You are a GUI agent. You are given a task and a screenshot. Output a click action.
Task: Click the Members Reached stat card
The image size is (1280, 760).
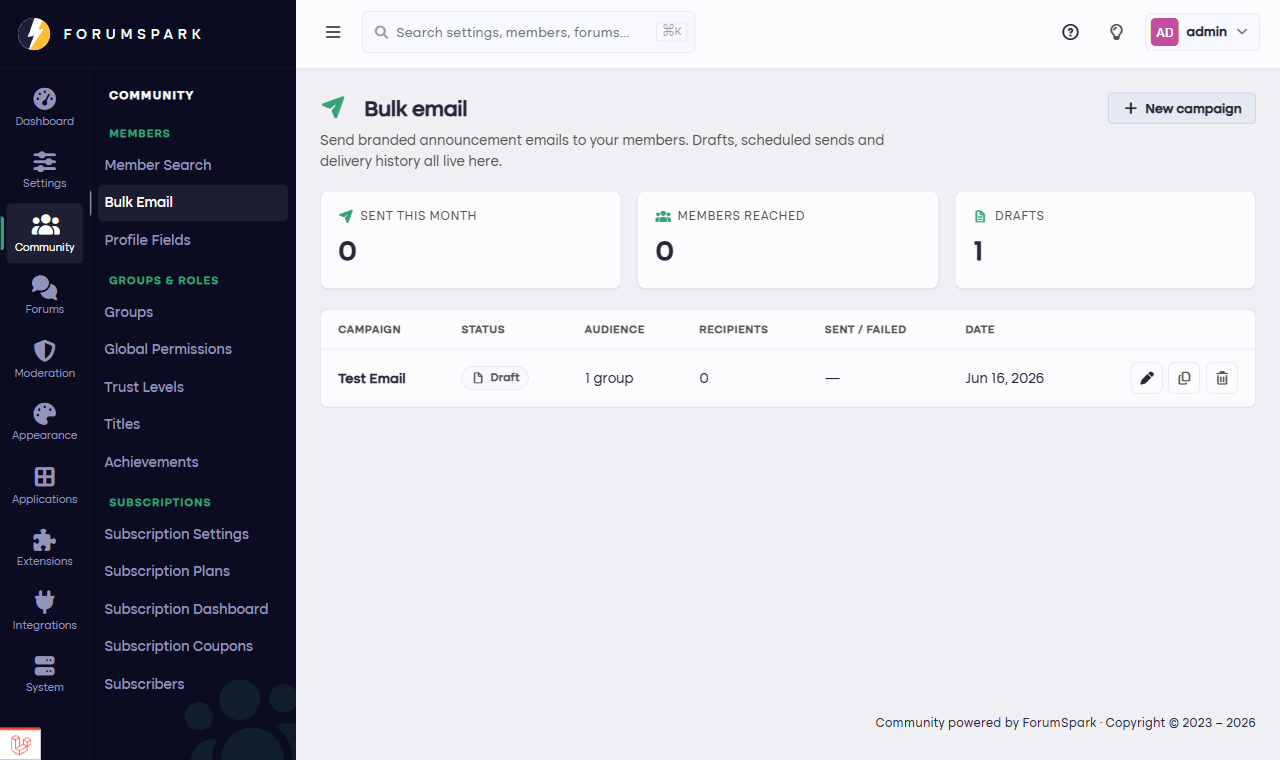pos(788,240)
